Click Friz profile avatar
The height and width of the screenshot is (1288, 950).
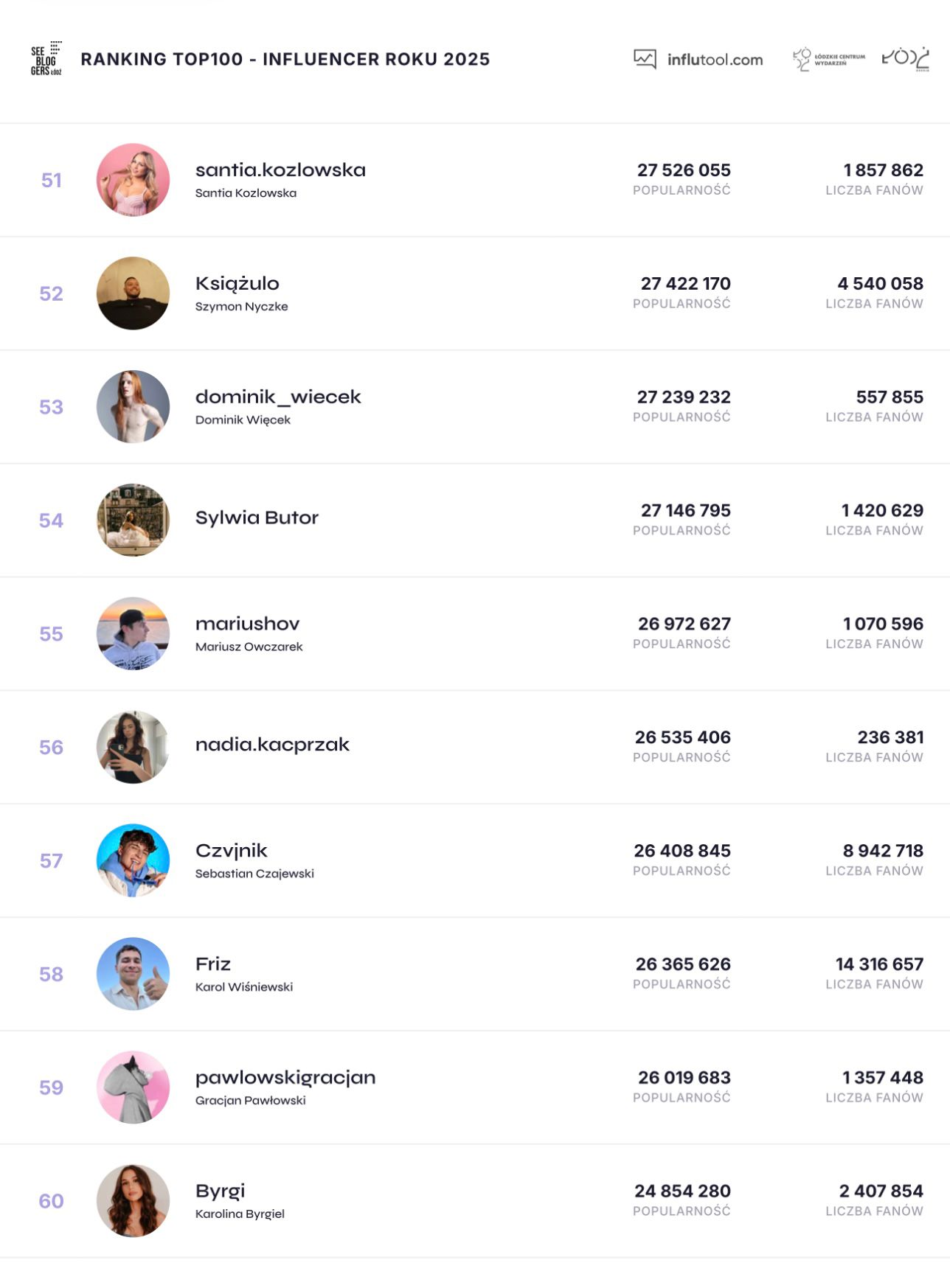[133, 975]
